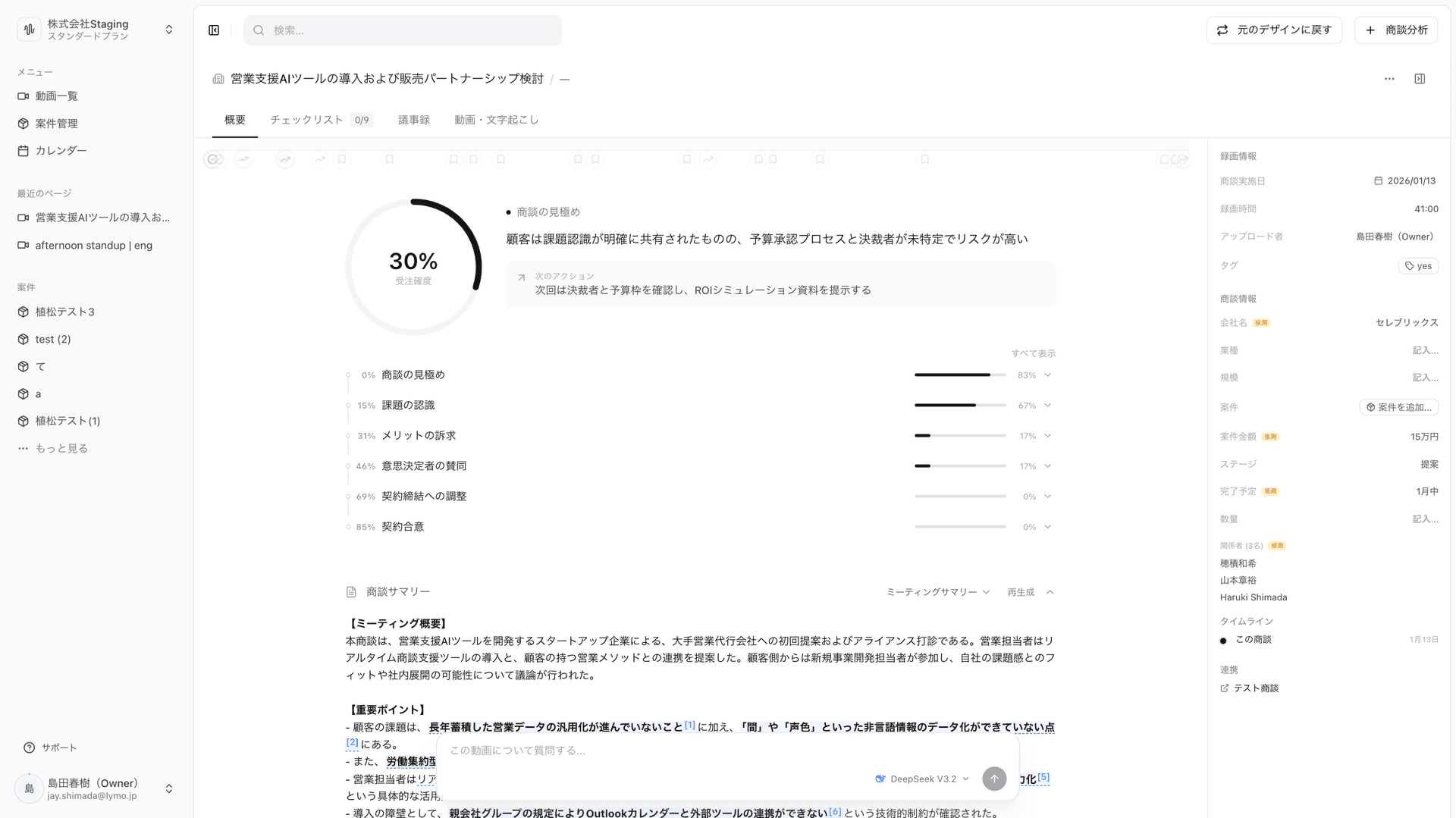Click 案件を追加 to add a deal

click(1399, 407)
